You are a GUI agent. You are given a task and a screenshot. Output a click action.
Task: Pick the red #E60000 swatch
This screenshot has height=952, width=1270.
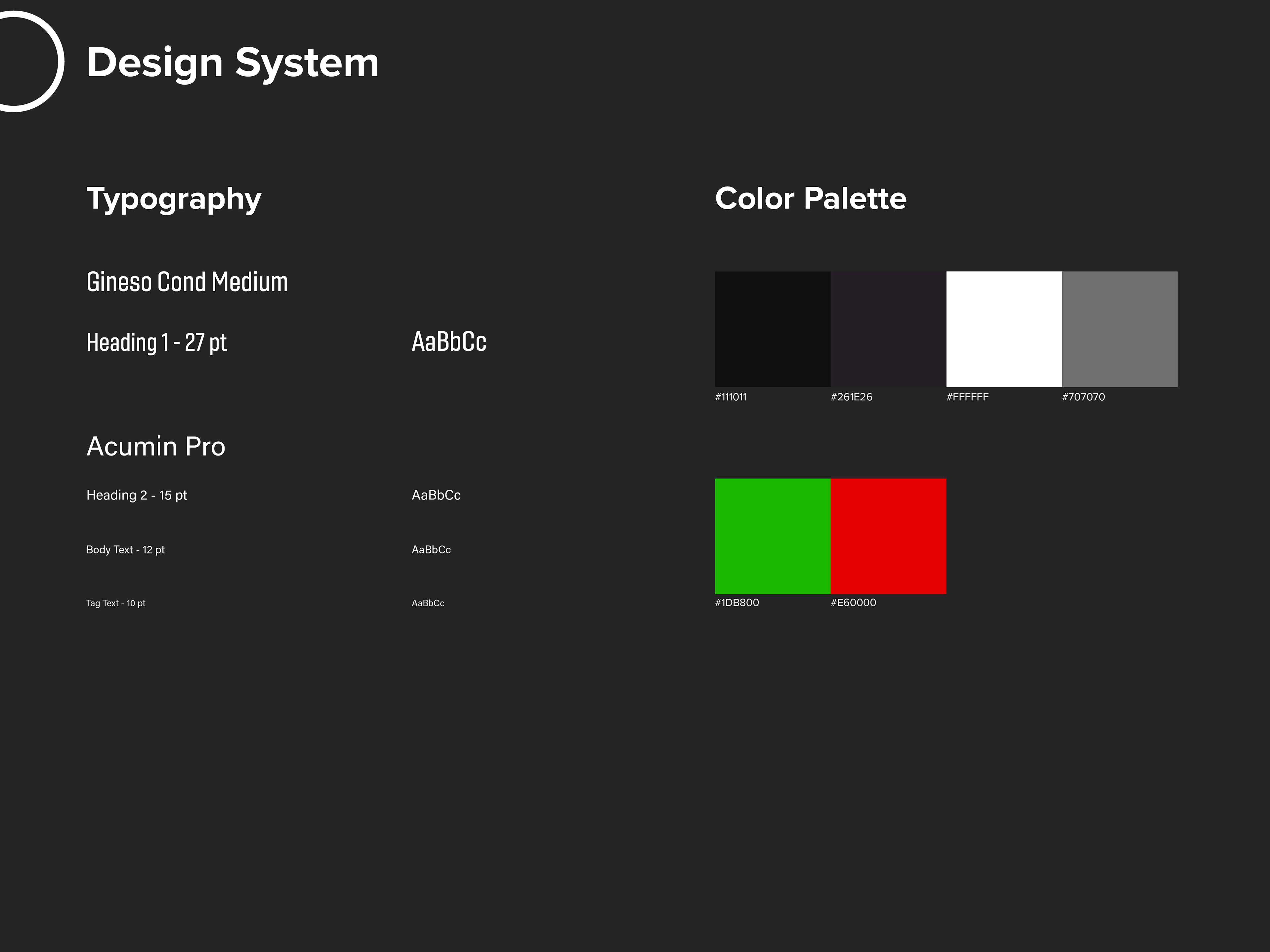click(x=888, y=536)
